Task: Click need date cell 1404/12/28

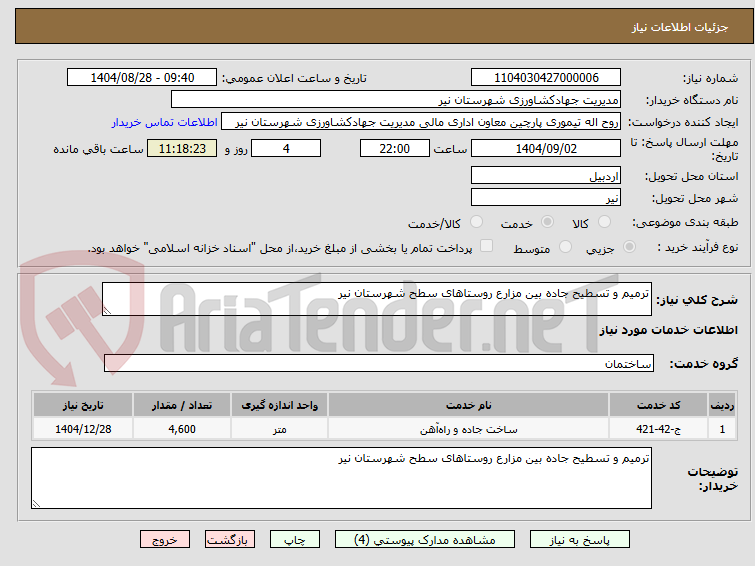Action: tap(83, 429)
